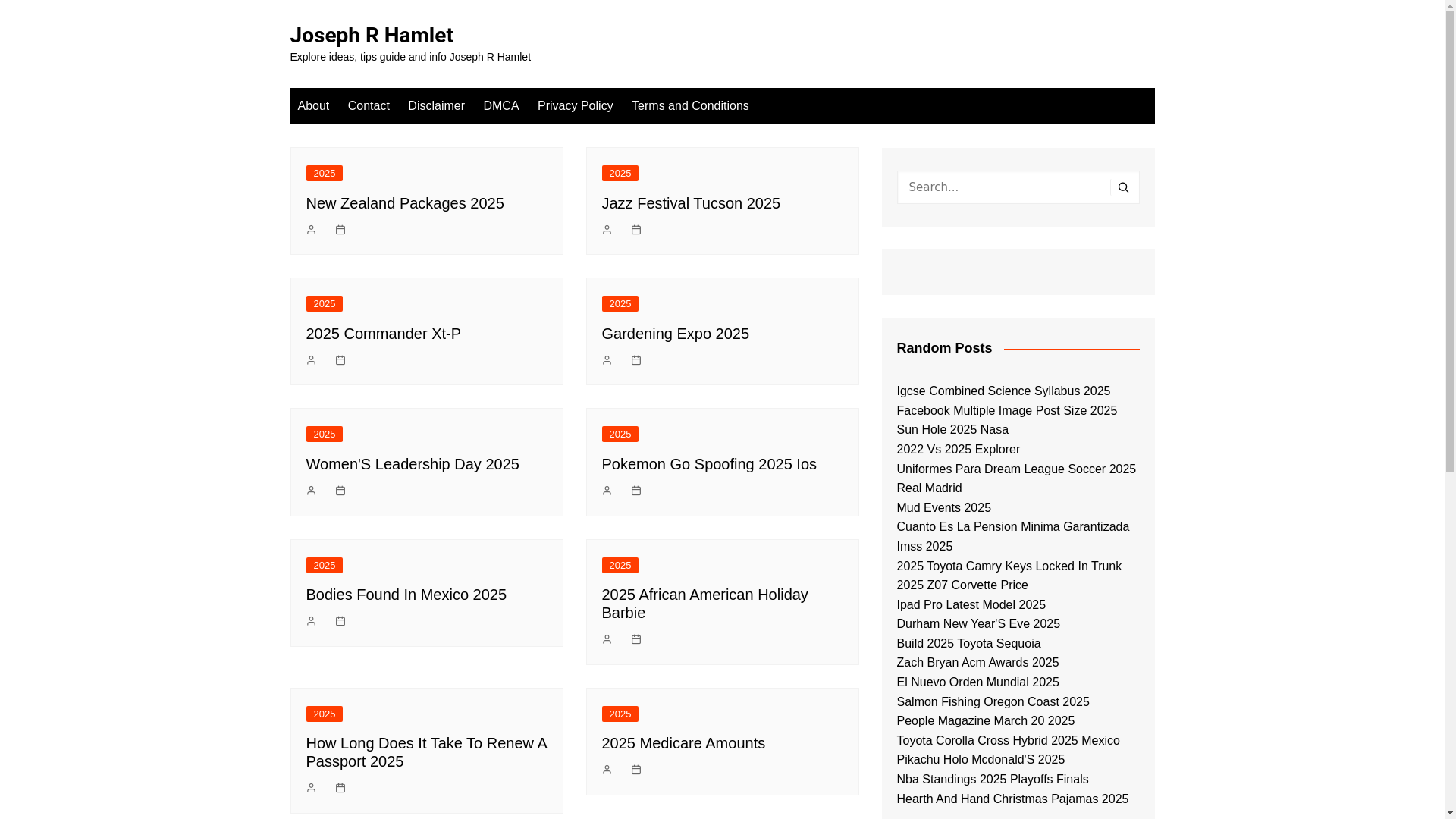Click 2025 tag above New Zealand Packages
Viewport: 1456px width, 819px height.
pos(325,174)
